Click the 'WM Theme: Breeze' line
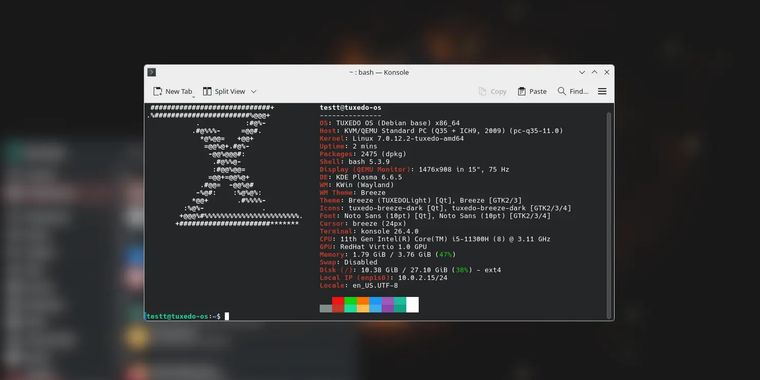The image size is (760, 380). [x=352, y=193]
